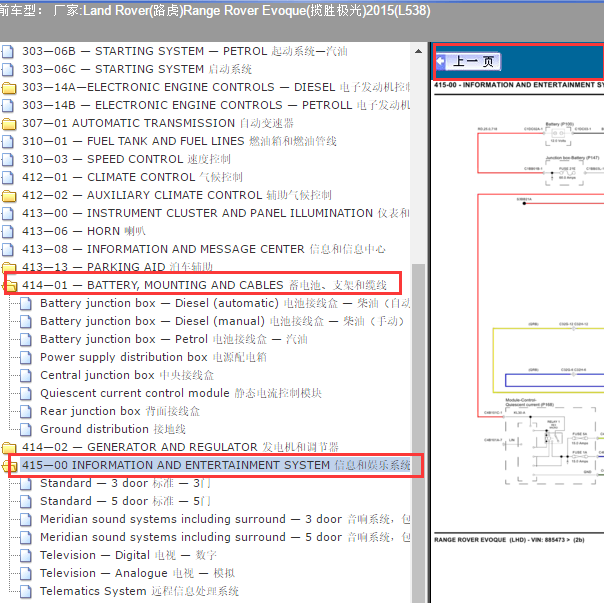Click document icon beside 310—01 Fuel Tank

coord(8,141)
